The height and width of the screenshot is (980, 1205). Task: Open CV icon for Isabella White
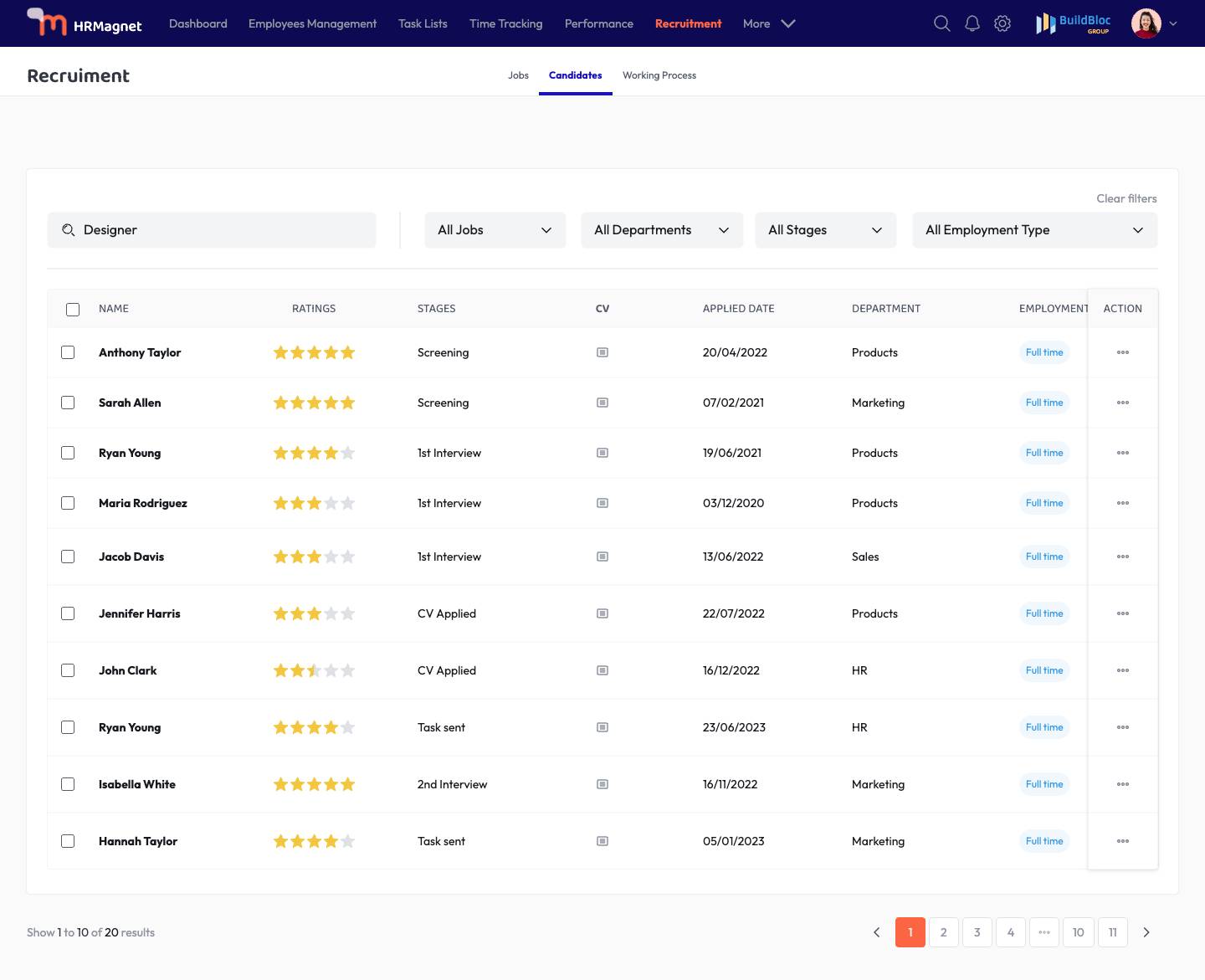pos(602,784)
